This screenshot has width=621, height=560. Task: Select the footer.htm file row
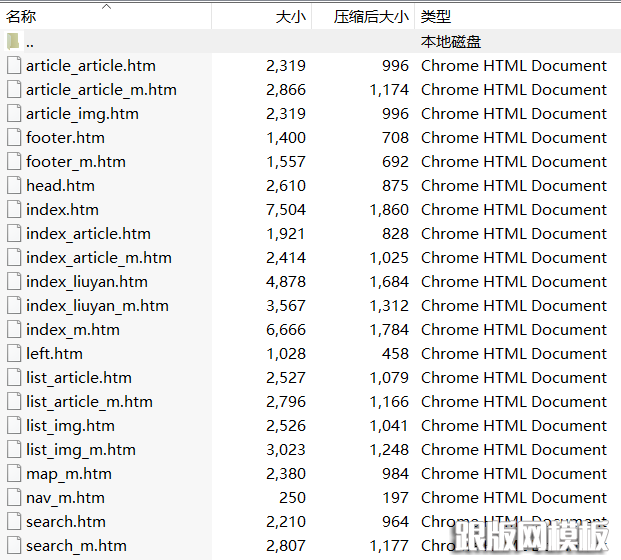coord(65,137)
